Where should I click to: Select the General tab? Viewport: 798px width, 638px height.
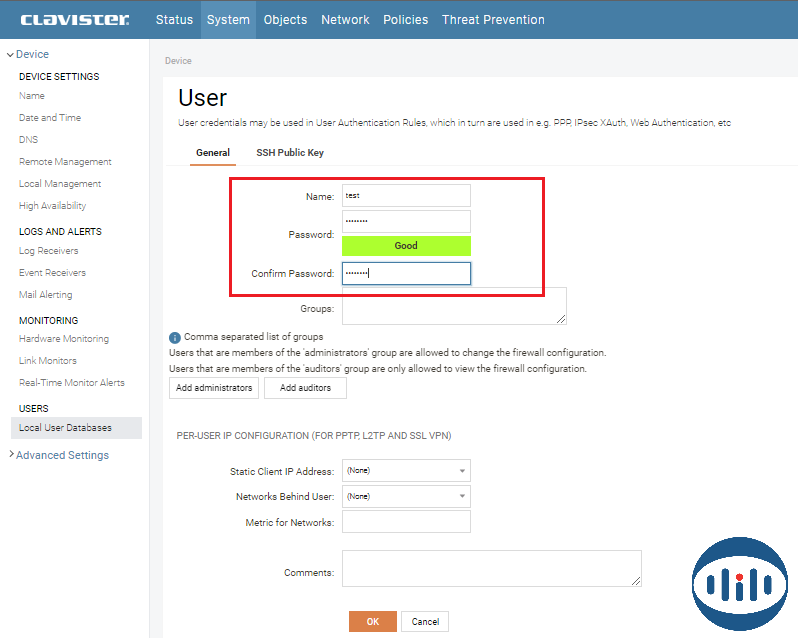pos(213,153)
